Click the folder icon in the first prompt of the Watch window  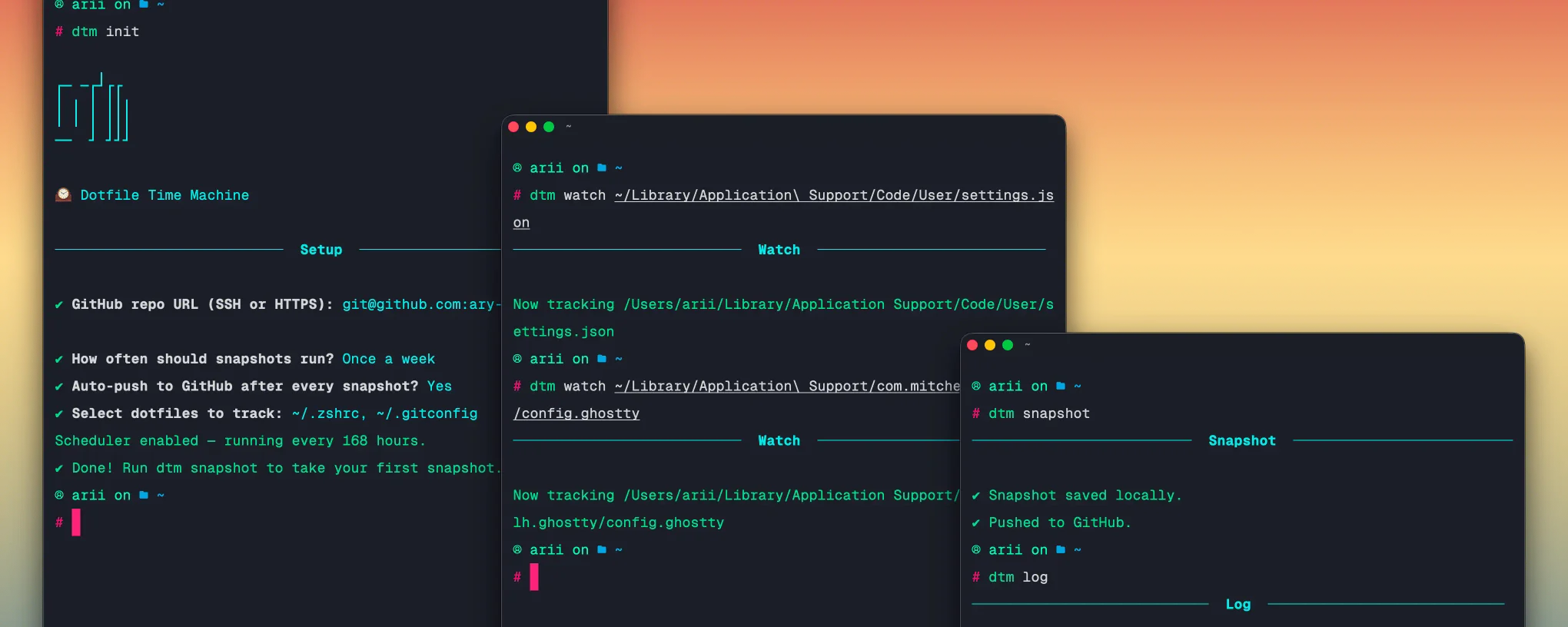tap(602, 168)
